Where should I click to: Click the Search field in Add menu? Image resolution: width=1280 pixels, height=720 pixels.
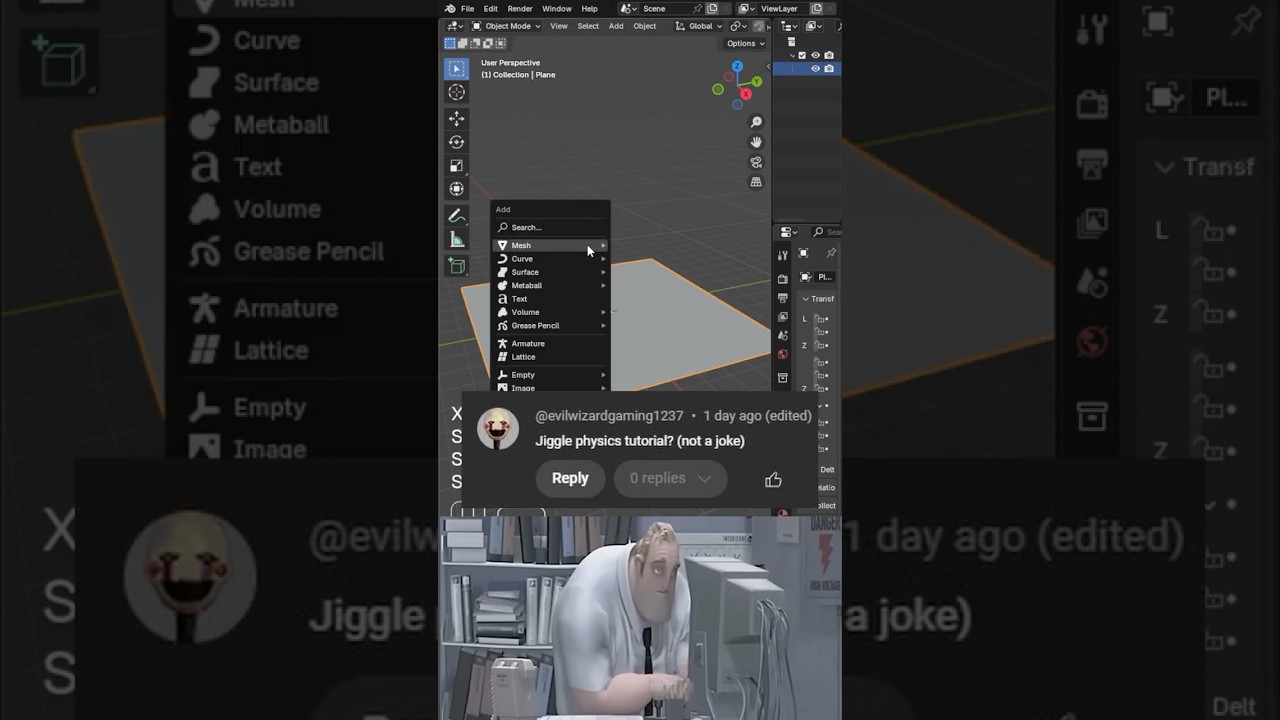click(551, 227)
